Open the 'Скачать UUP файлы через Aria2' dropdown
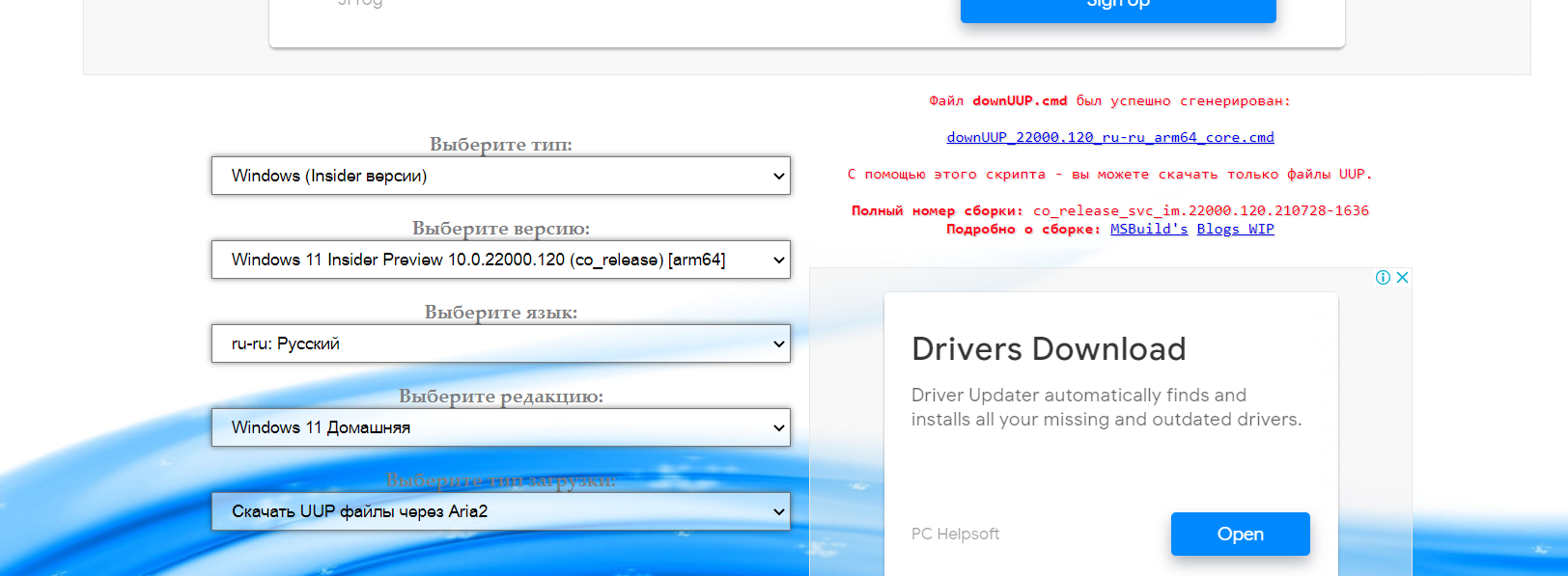The height and width of the screenshot is (576, 1568). (500, 511)
